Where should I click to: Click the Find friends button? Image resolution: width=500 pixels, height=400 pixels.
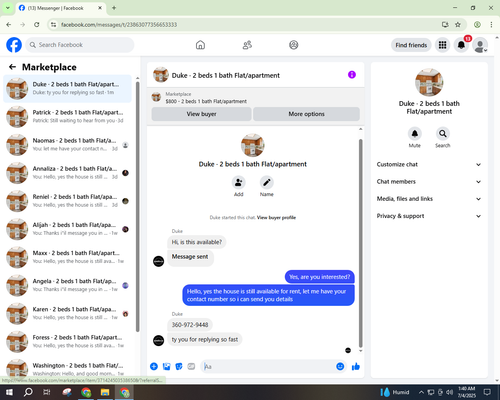411,45
